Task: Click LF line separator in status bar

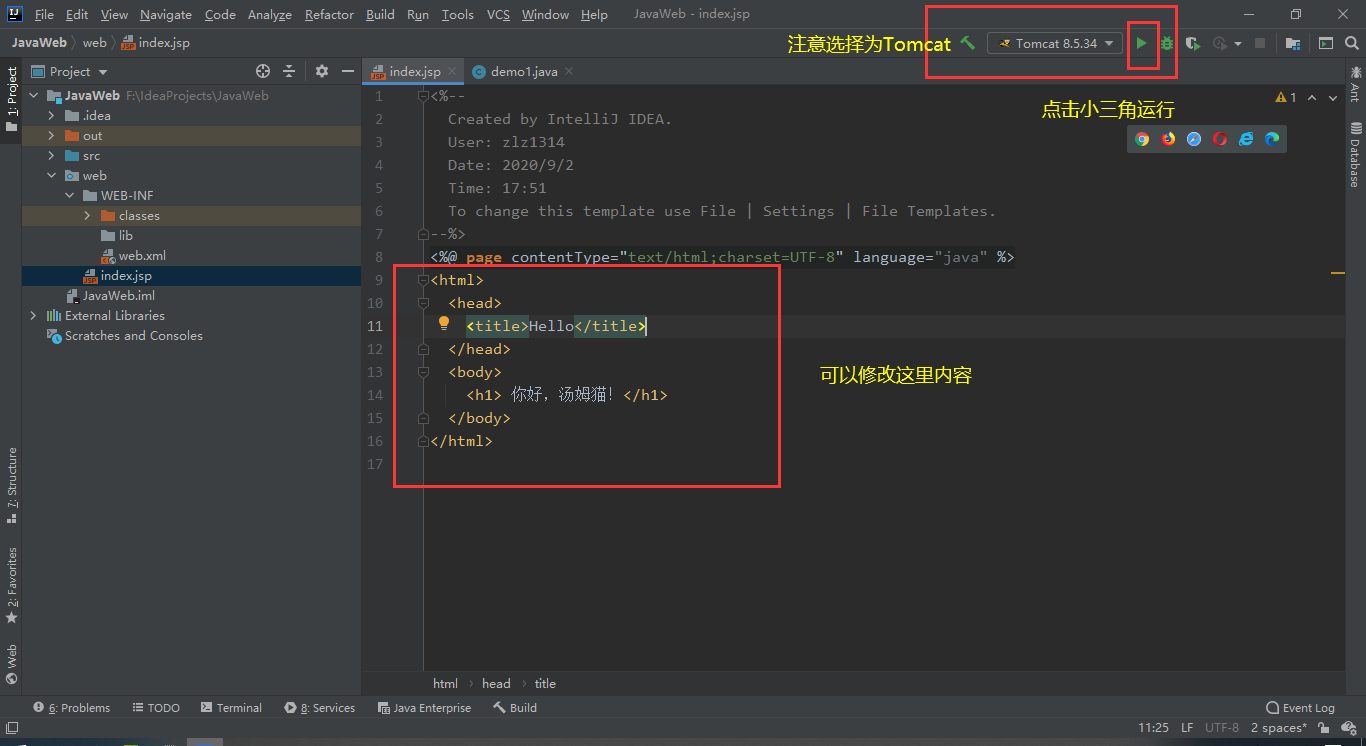Action: [x=1187, y=728]
